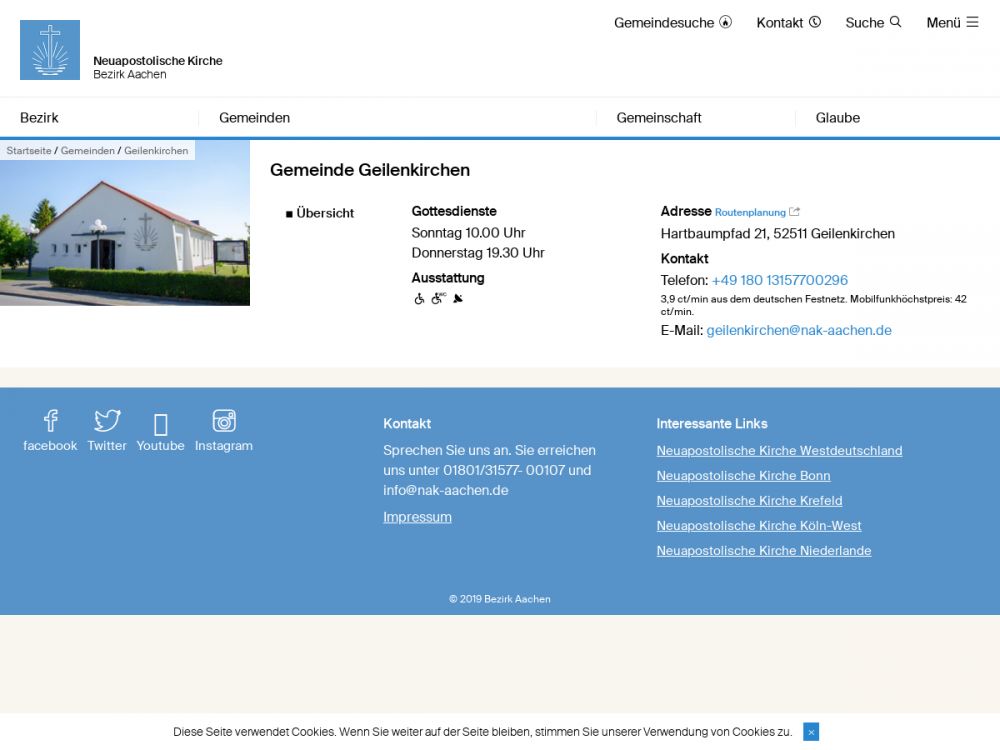Open the Suche search option
The width and height of the screenshot is (1000, 750).
coord(873,22)
